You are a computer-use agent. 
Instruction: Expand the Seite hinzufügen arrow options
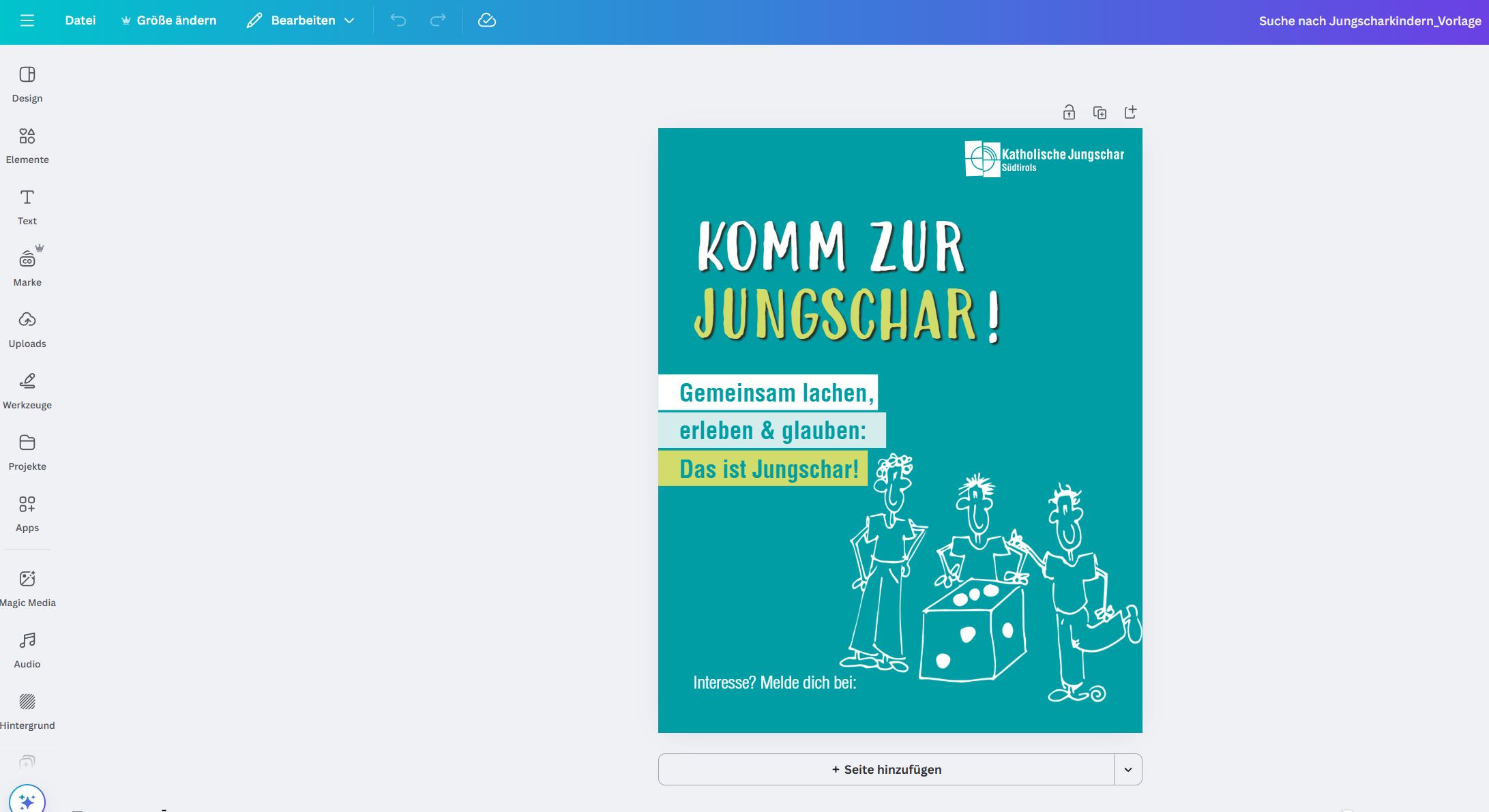point(1128,769)
